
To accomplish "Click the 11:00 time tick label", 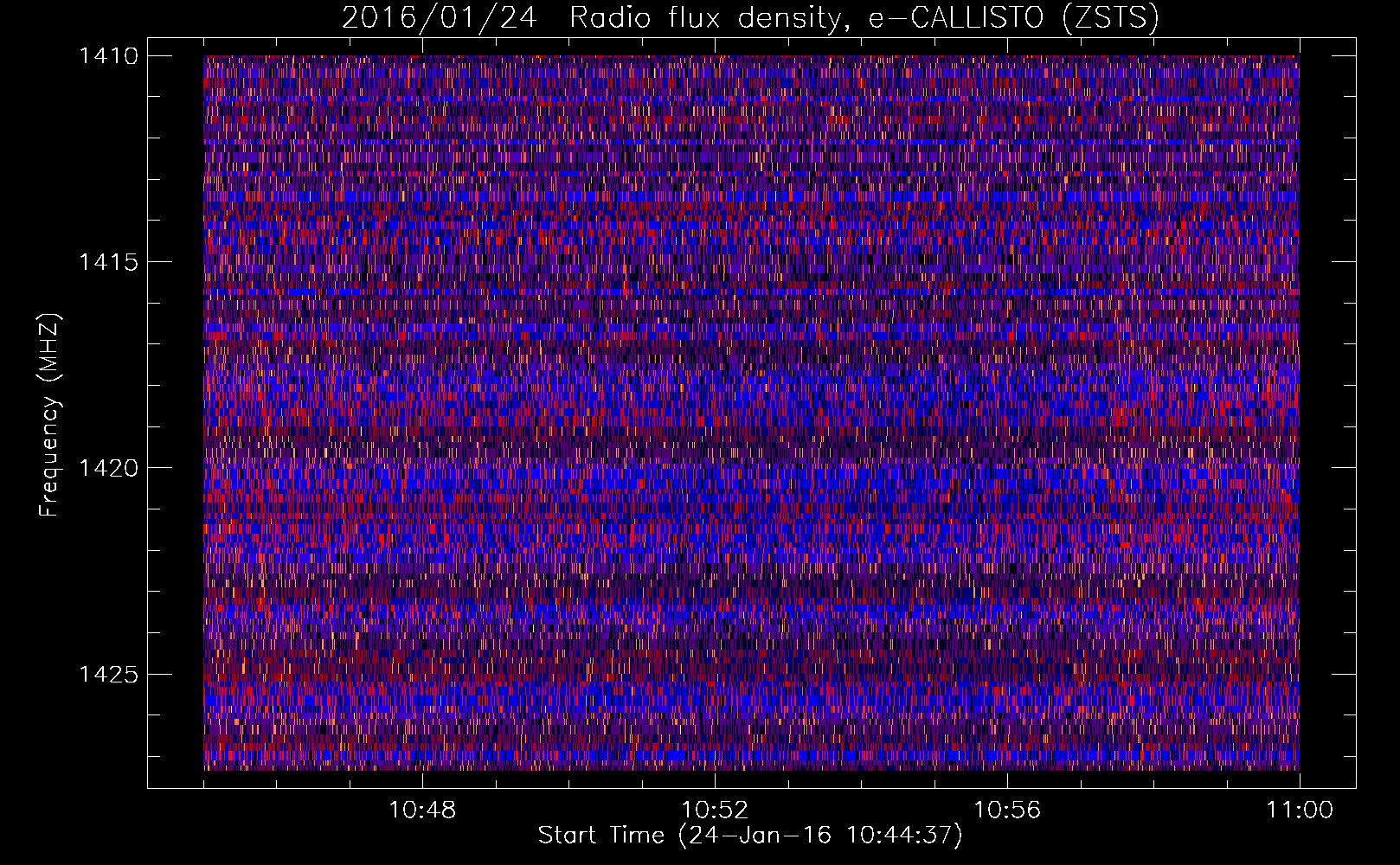I will 1300,811.
